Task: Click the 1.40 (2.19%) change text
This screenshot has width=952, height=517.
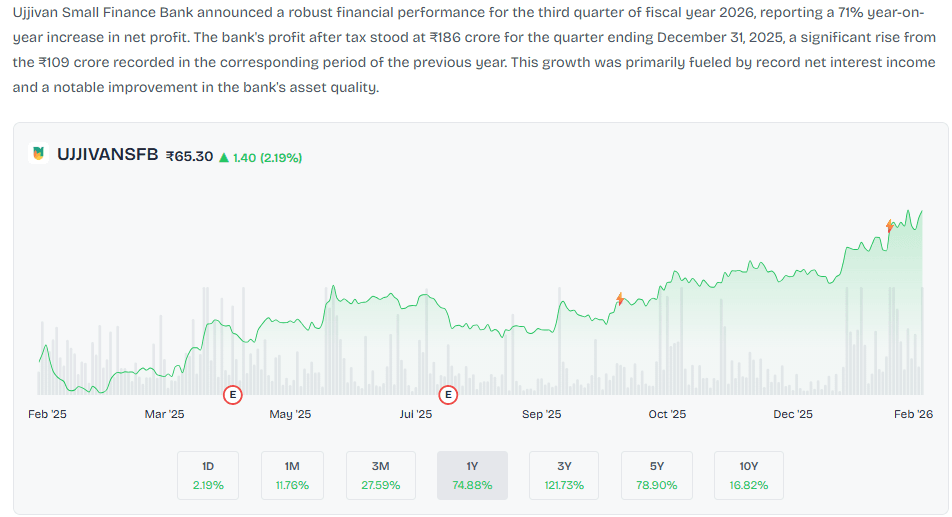Action: (267, 158)
